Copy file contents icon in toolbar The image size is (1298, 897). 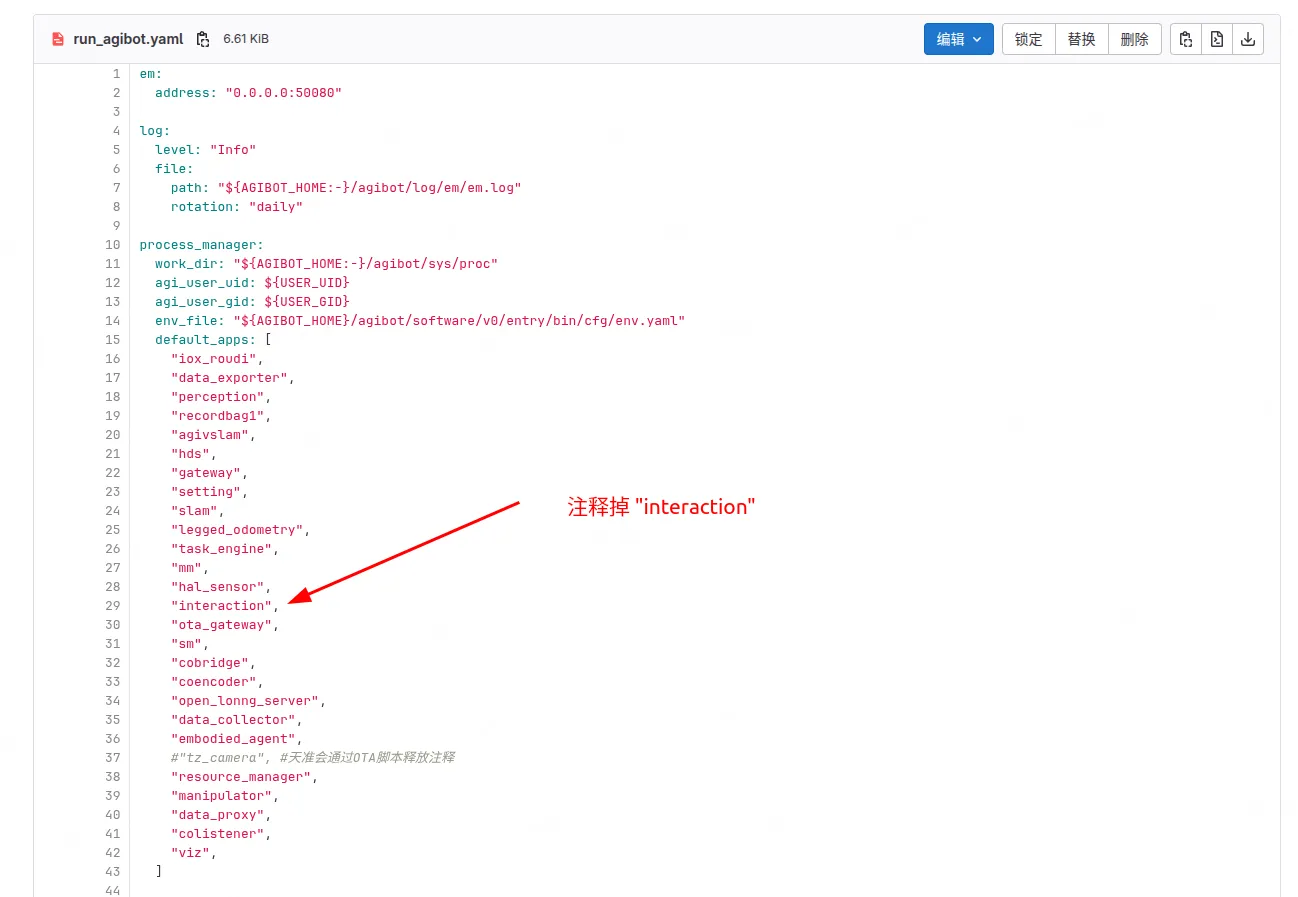point(1185,39)
